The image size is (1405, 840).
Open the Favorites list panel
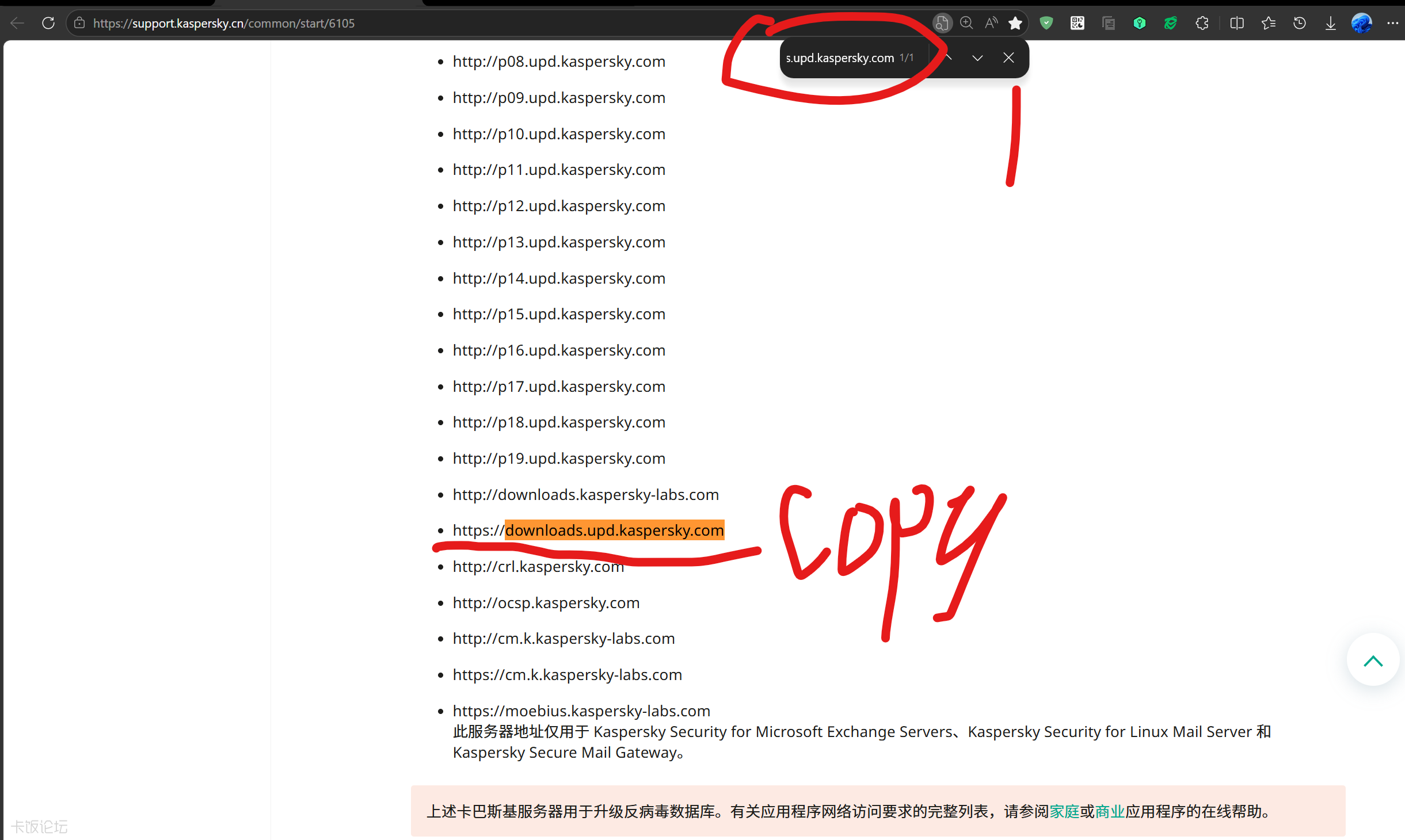point(1269,24)
